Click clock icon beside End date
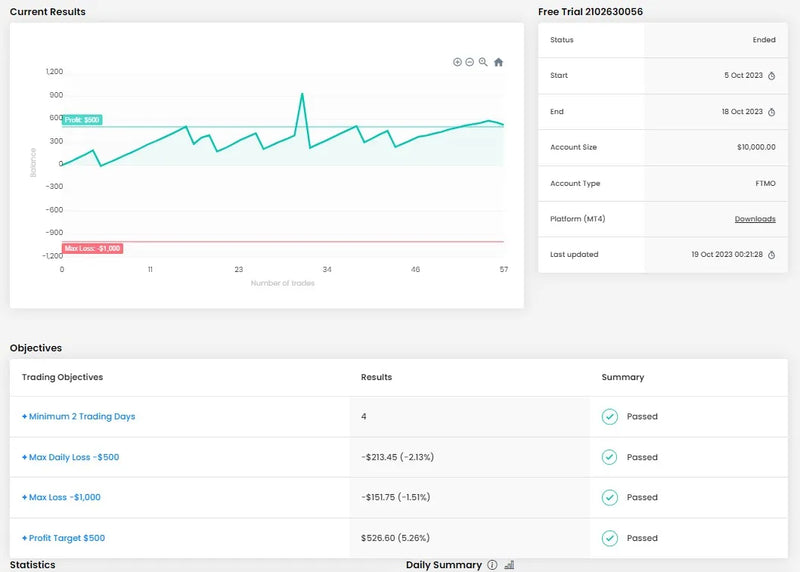800x572 pixels. point(771,112)
